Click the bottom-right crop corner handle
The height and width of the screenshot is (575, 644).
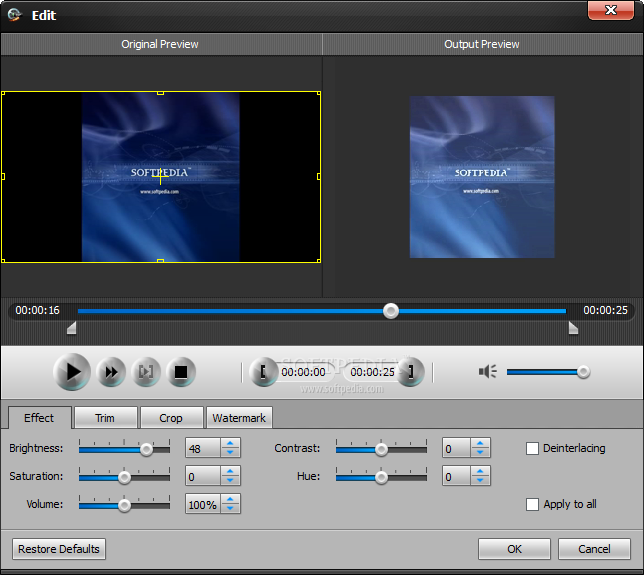[319, 260]
